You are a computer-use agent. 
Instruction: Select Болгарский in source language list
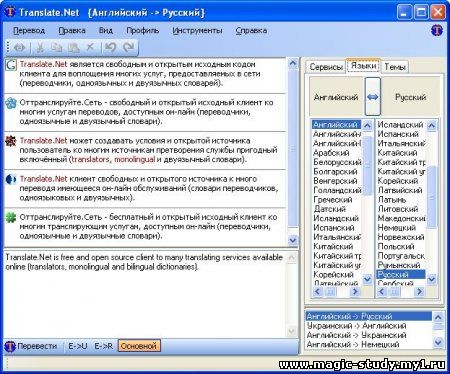tap(336, 172)
